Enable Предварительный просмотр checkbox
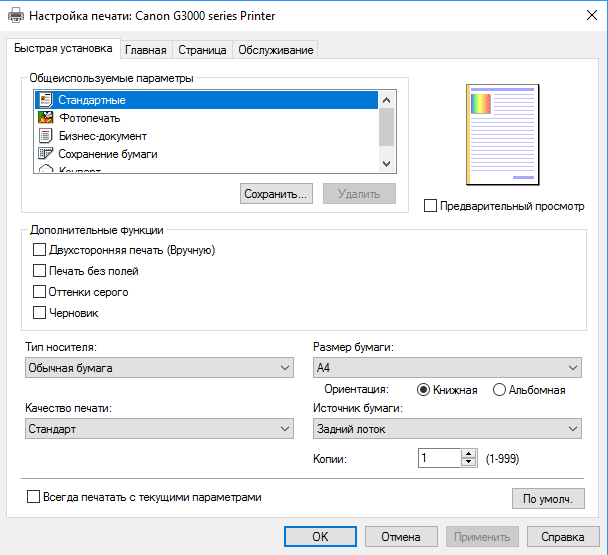The width and height of the screenshot is (608, 555). 430,206
